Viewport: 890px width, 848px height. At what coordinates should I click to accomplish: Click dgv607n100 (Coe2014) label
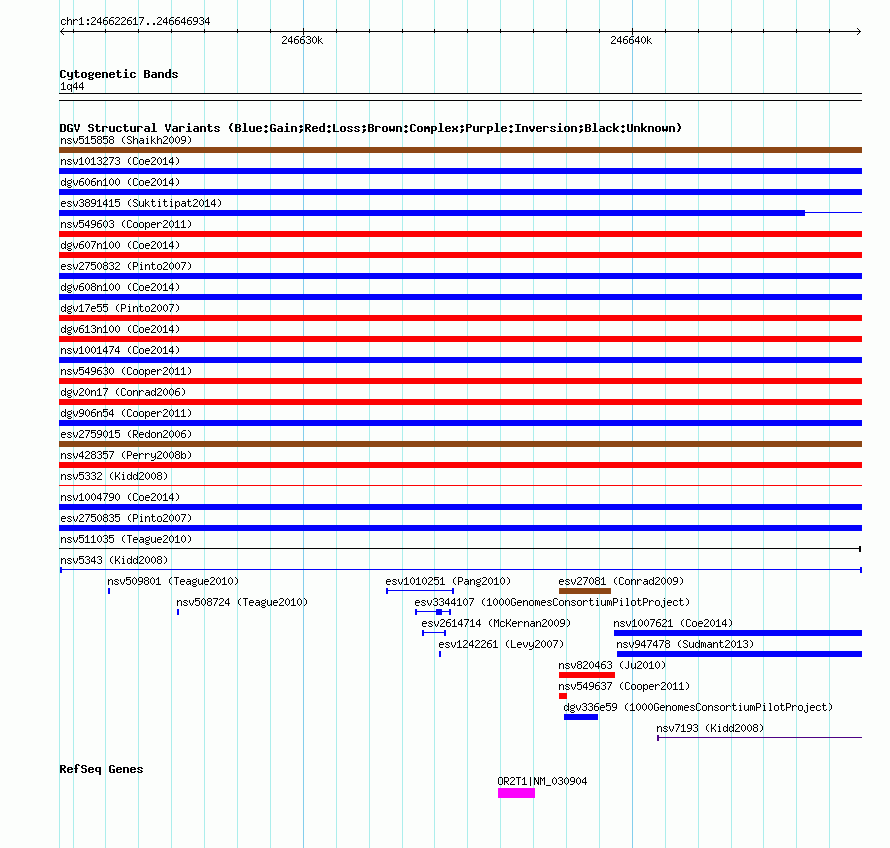[x=120, y=245]
